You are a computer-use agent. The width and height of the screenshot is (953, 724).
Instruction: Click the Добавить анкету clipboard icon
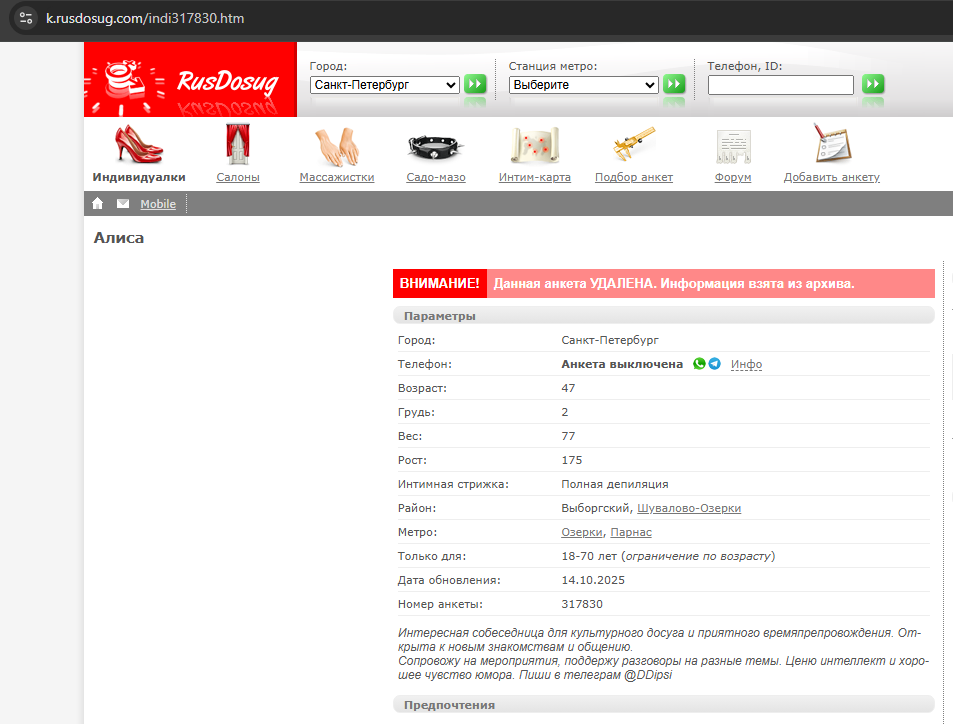point(831,146)
